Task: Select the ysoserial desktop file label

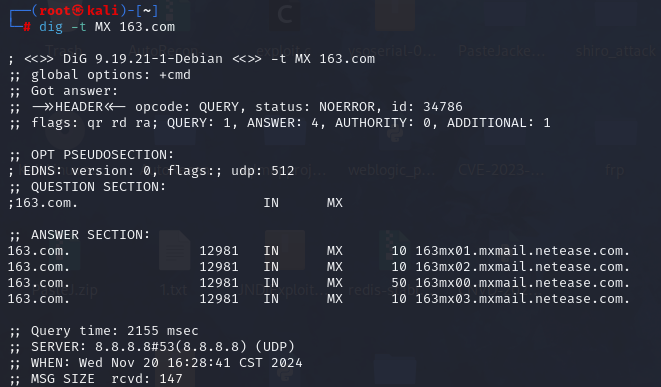Action: [392, 51]
